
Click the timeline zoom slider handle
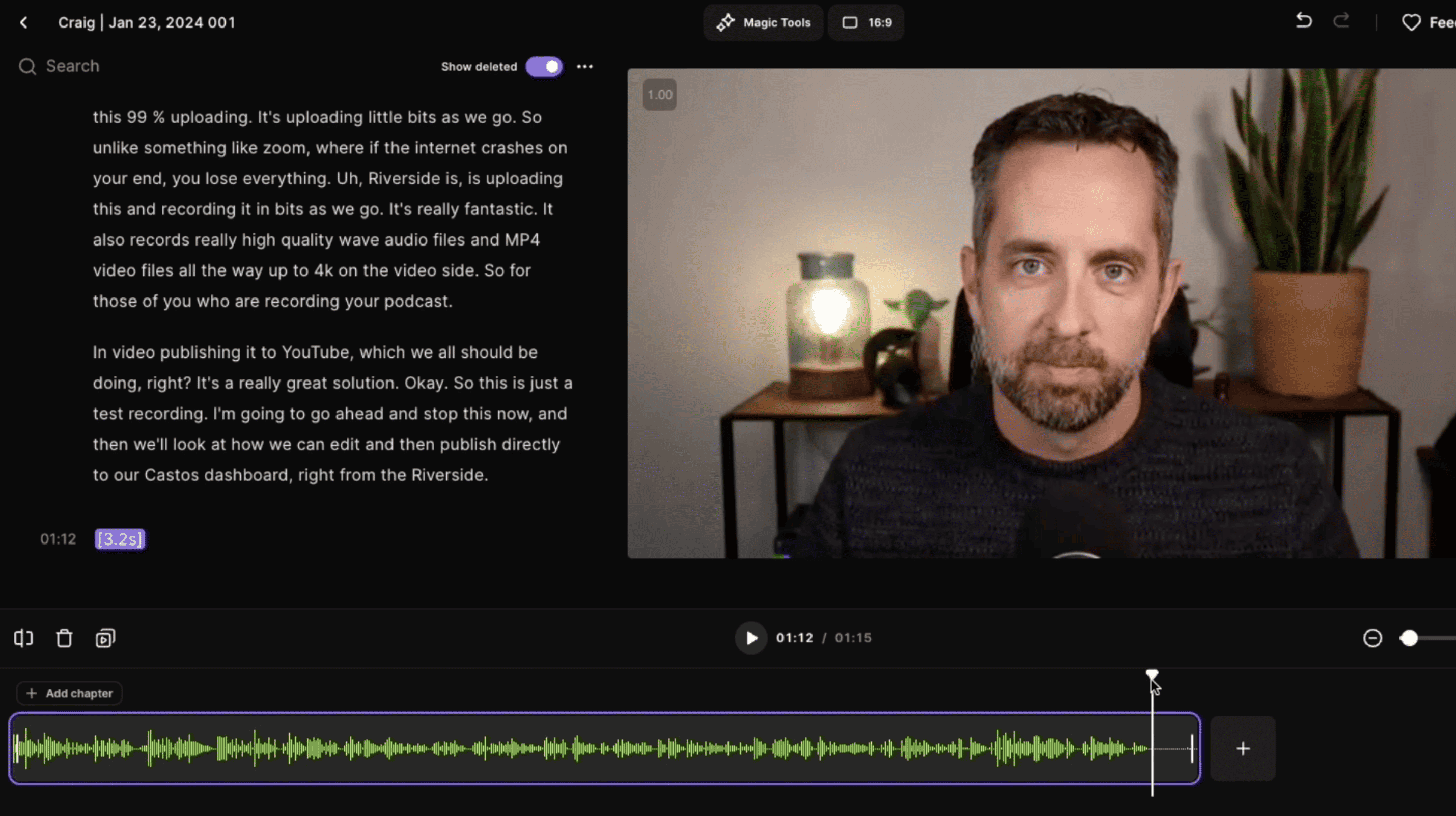tap(1409, 638)
